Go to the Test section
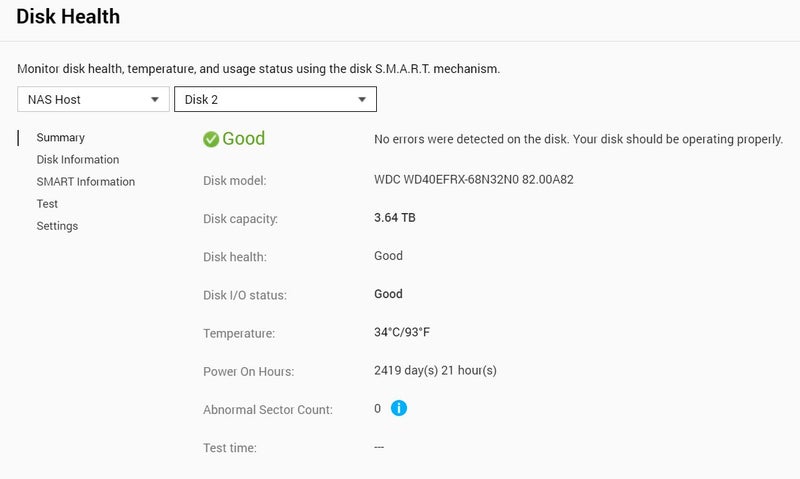The height and width of the screenshot is (479, 800). [x=47, y=204]
